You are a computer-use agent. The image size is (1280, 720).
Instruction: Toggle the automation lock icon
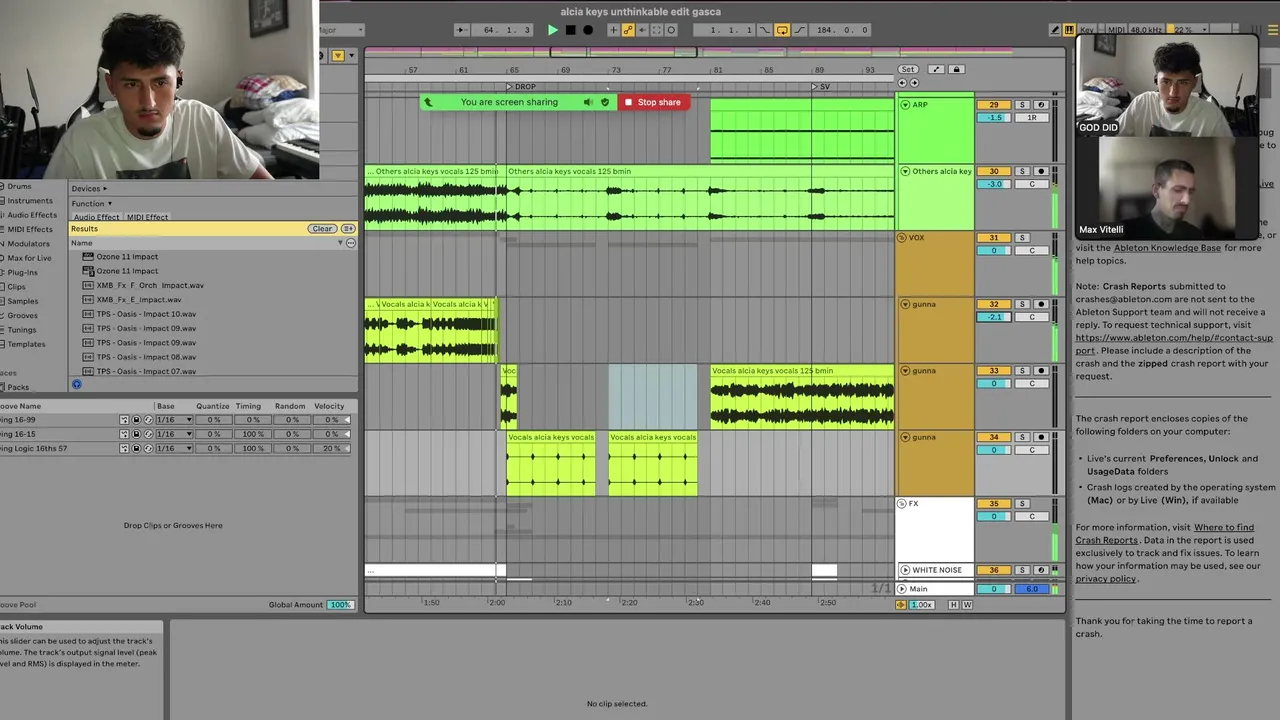tap(956, 69)
